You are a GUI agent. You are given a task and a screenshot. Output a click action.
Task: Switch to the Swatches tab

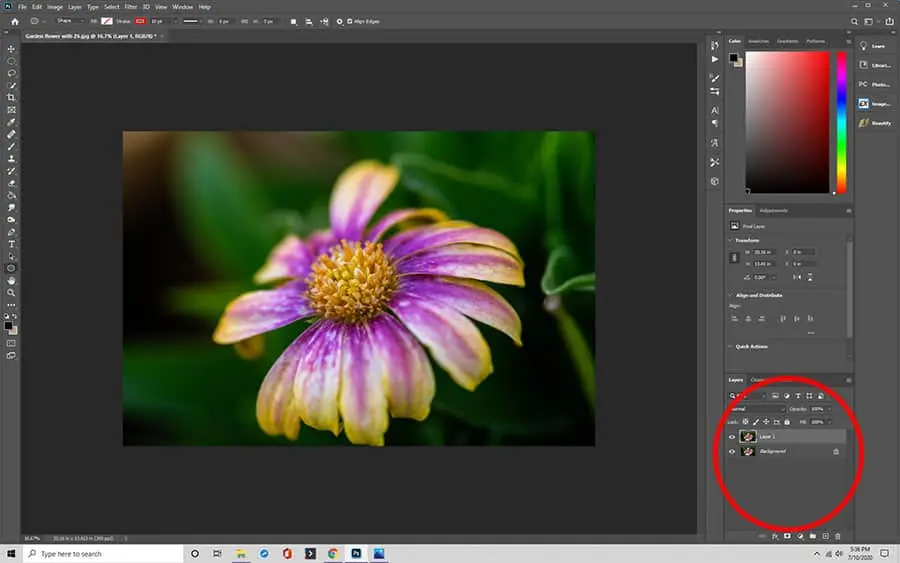pos(758,41)
